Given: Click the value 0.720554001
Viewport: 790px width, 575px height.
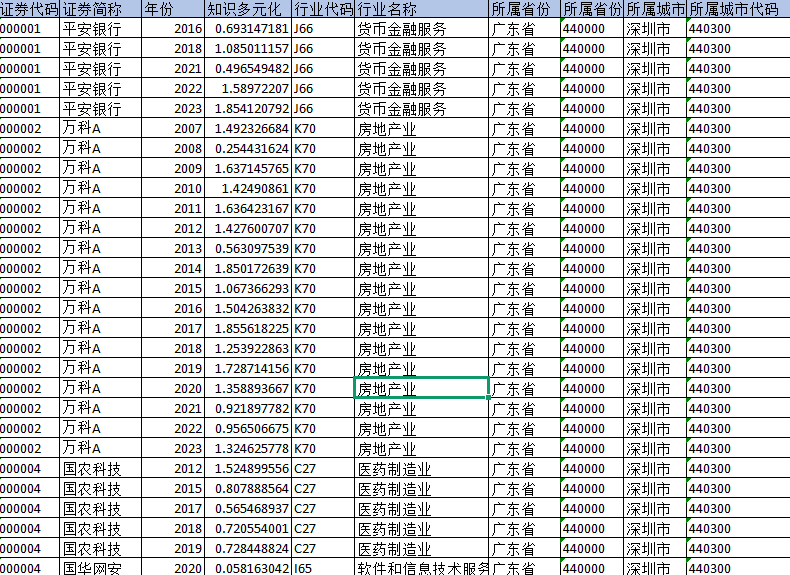Looking at the screenshot, I should coord(252,529).
